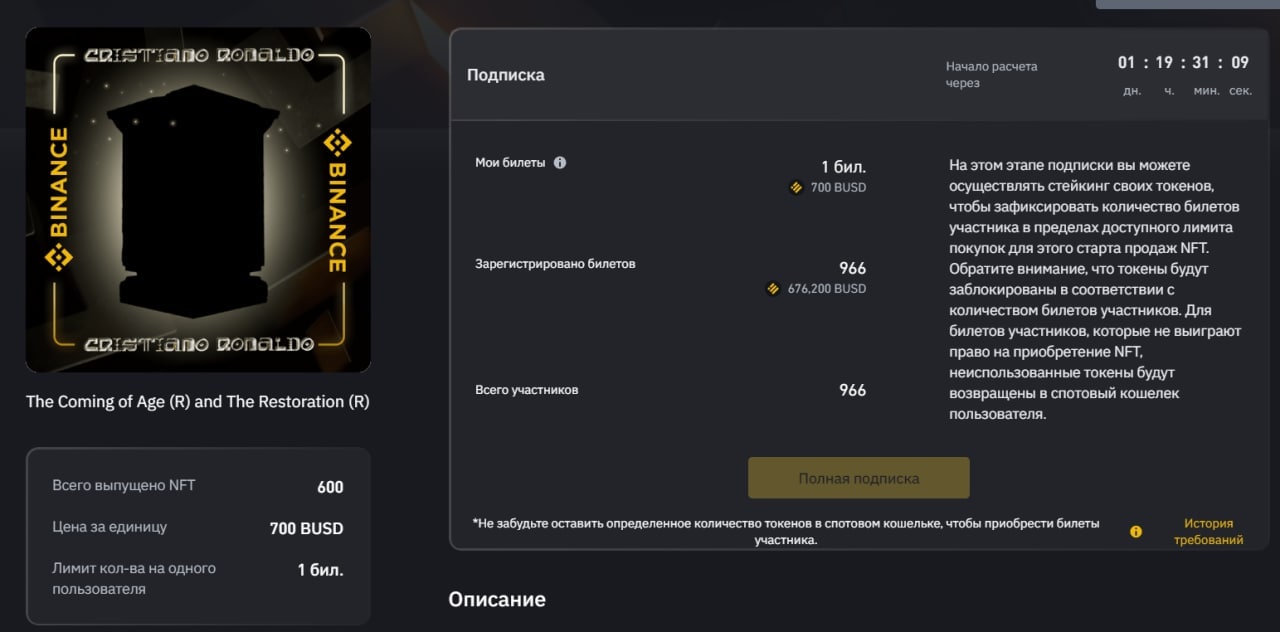Viewport: 1280px width, 632px height.
Task: Click the Всего участников count 966
Action: (x=852, y=390)
